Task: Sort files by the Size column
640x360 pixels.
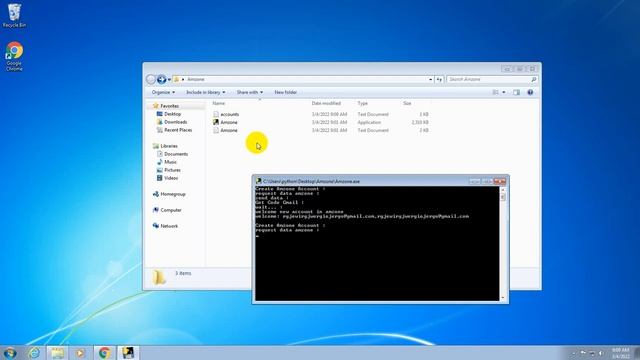Action: pos(407,103)
